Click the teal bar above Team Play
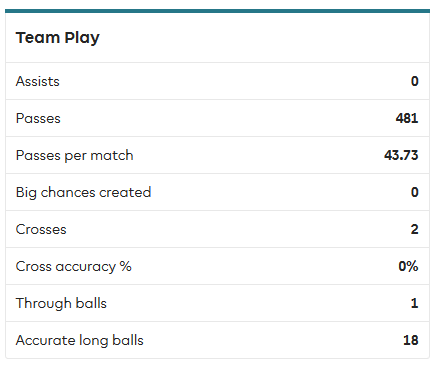 coord(217,11)
